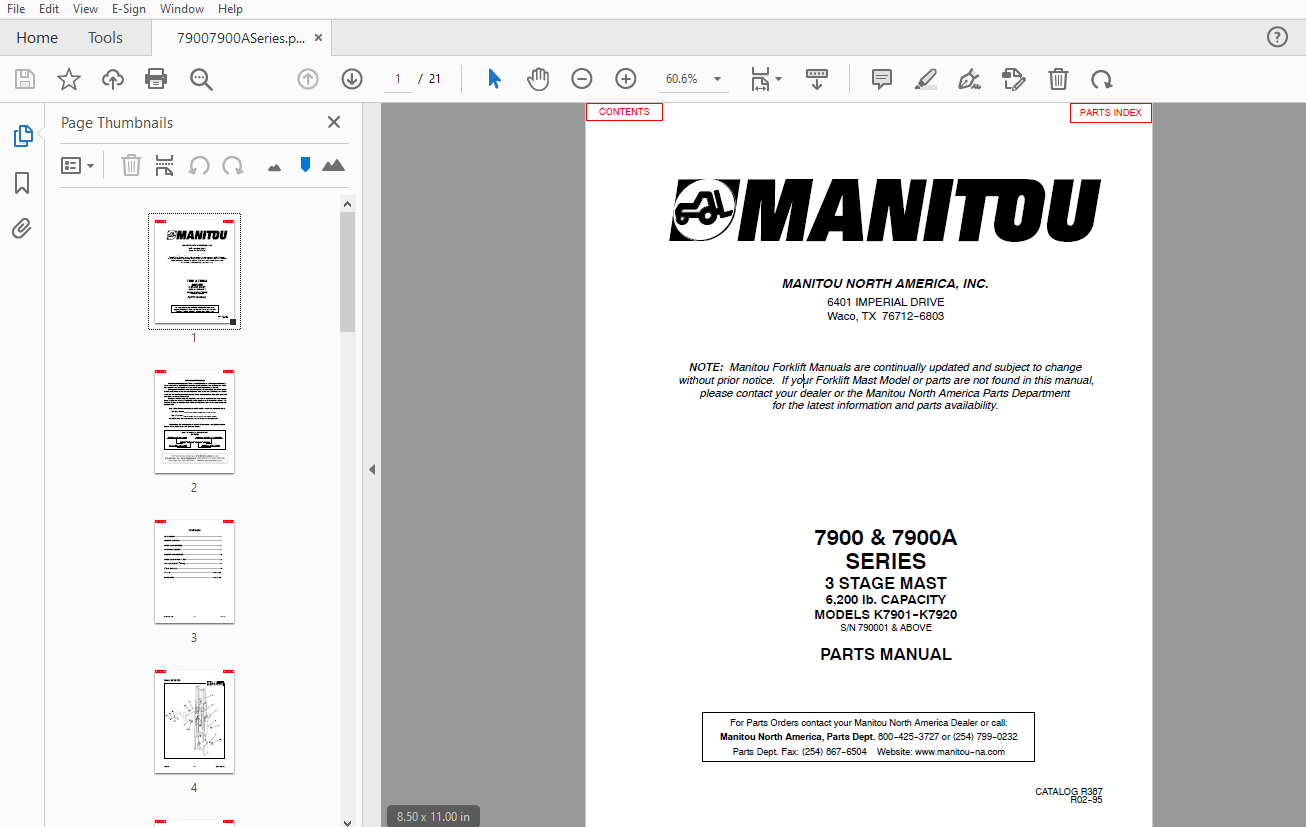Viewport: 1306px width, 827px height.
Task: Enlarge thumbnail size with large mountain icon
Action: pos(334,165)
